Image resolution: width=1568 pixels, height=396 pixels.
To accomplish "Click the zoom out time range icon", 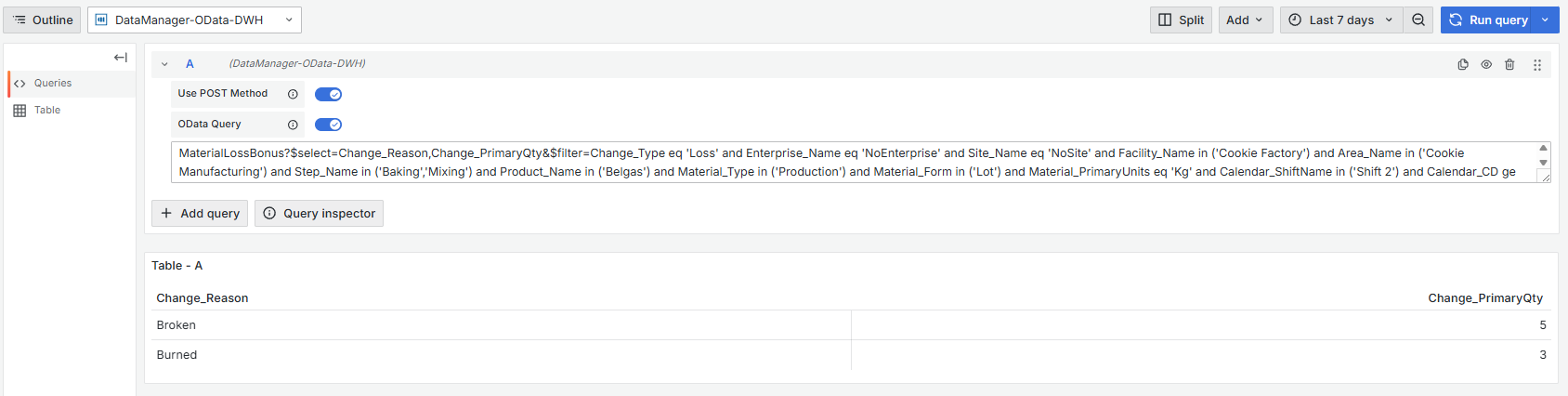I will coord(1418,20).
